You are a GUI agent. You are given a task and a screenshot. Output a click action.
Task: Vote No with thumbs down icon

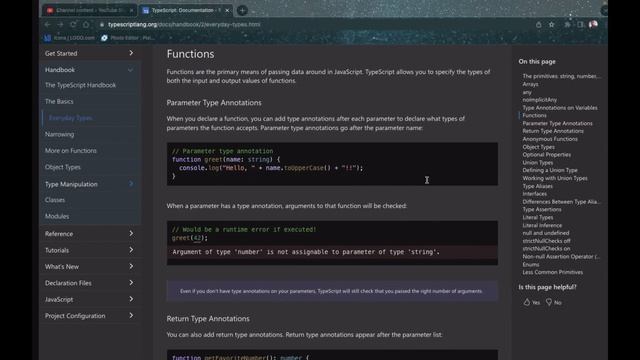(554, 302)
